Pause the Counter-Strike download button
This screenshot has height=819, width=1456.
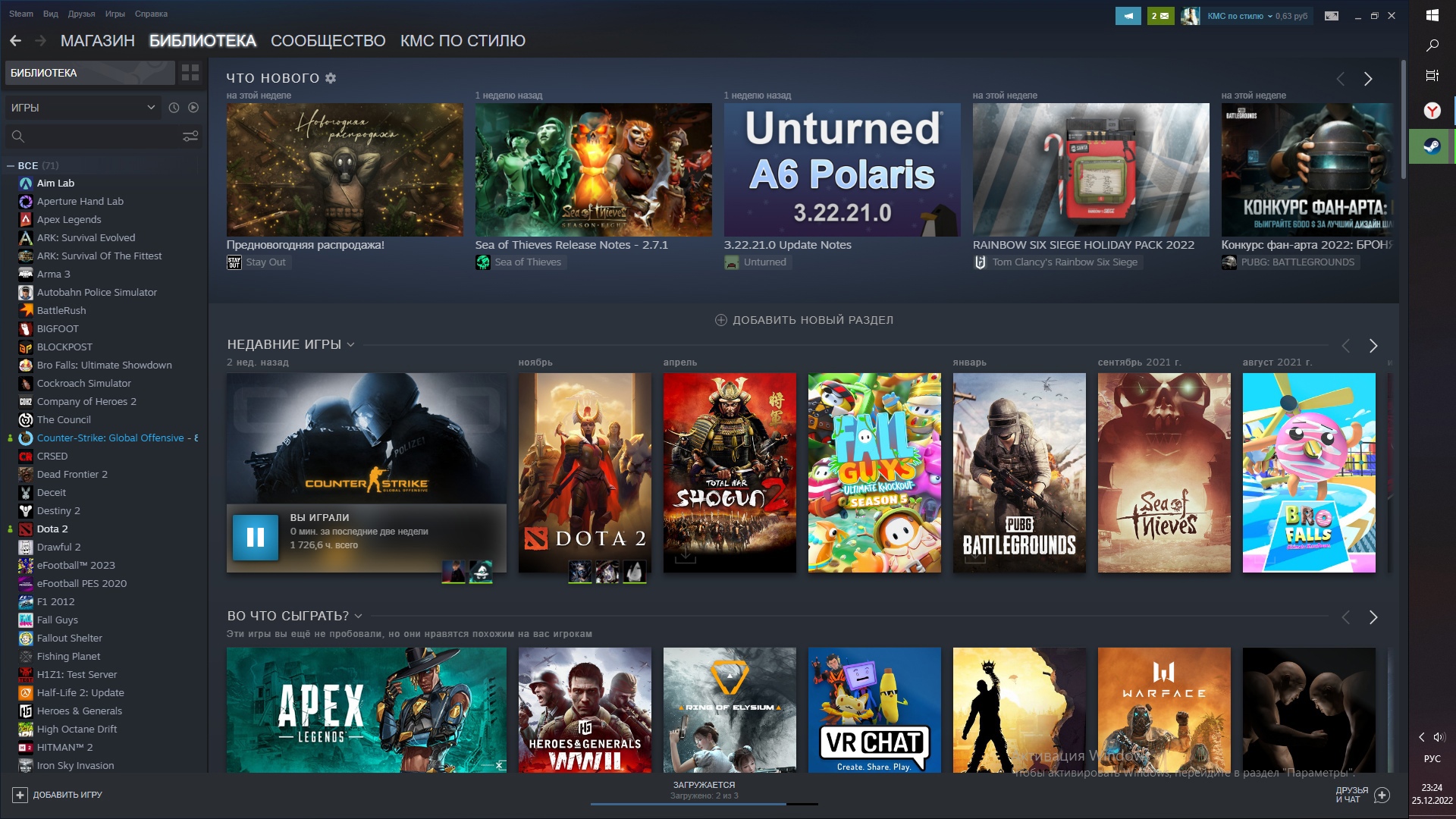[x=256, y=538]
